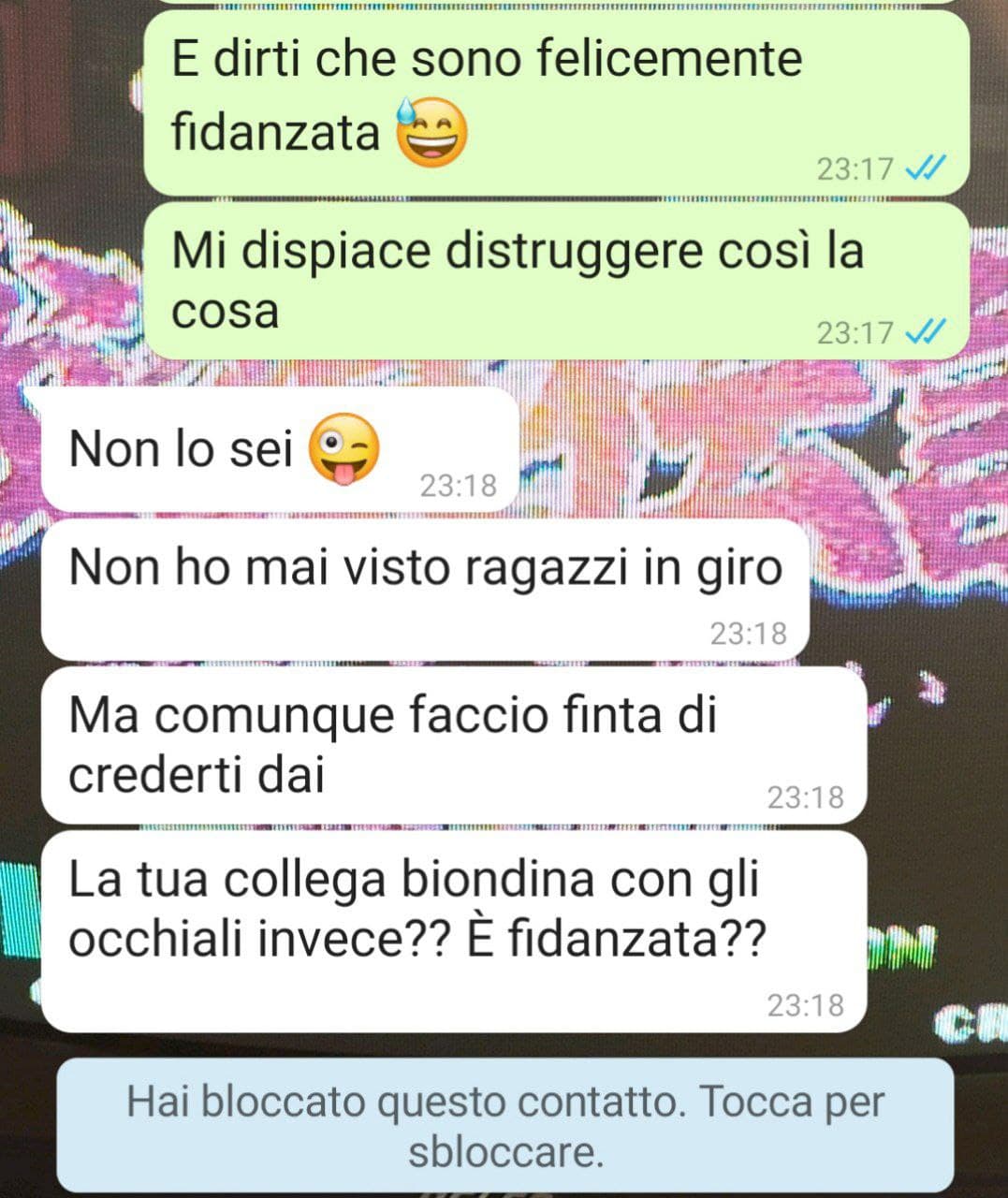Tap the 23:18 timestamp on 'ragazzi in giro' message
This screenshot has width=1008, height=1198.
[748, 634]
